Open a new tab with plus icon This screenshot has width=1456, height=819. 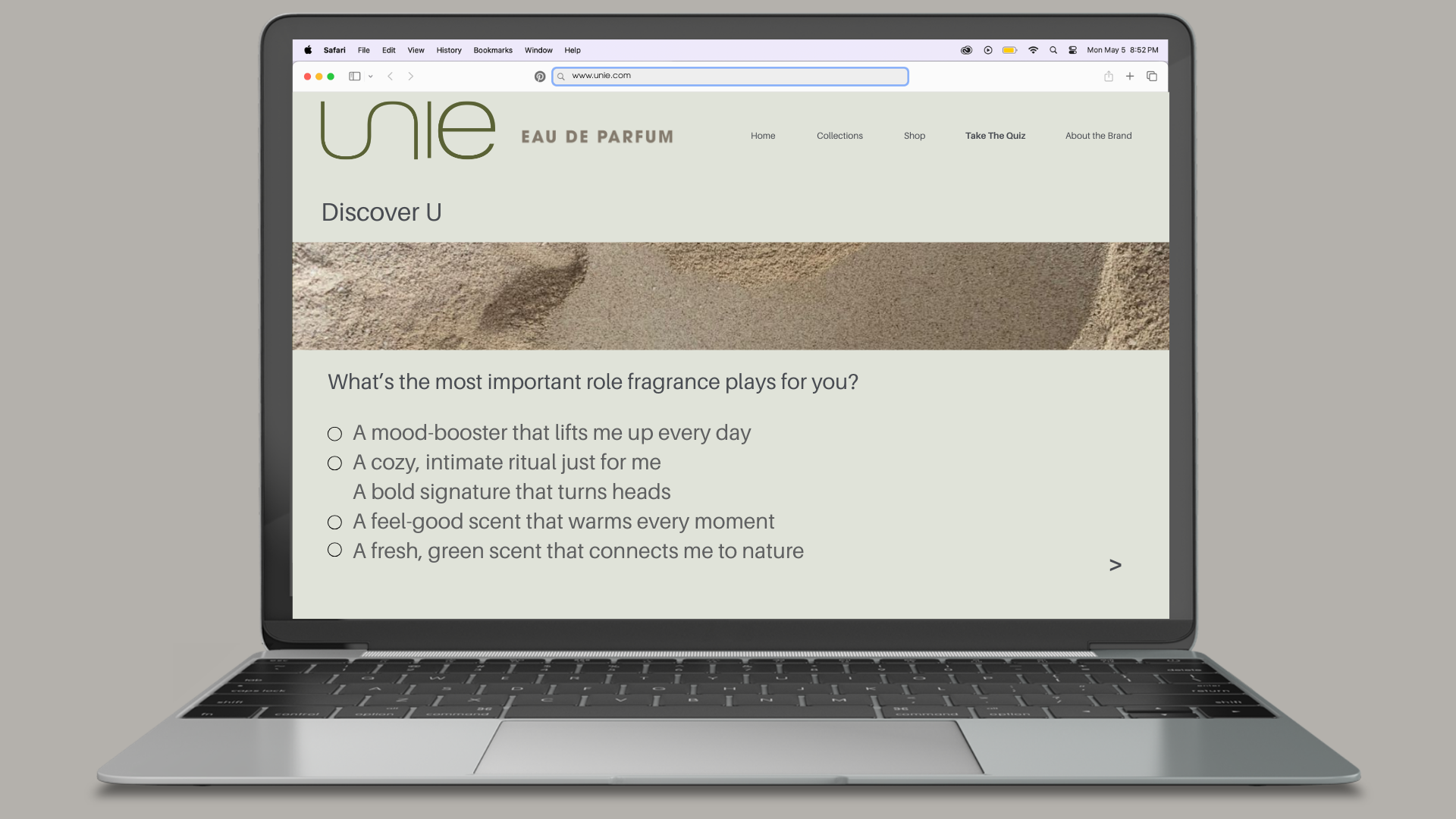tap(1130, 76)
